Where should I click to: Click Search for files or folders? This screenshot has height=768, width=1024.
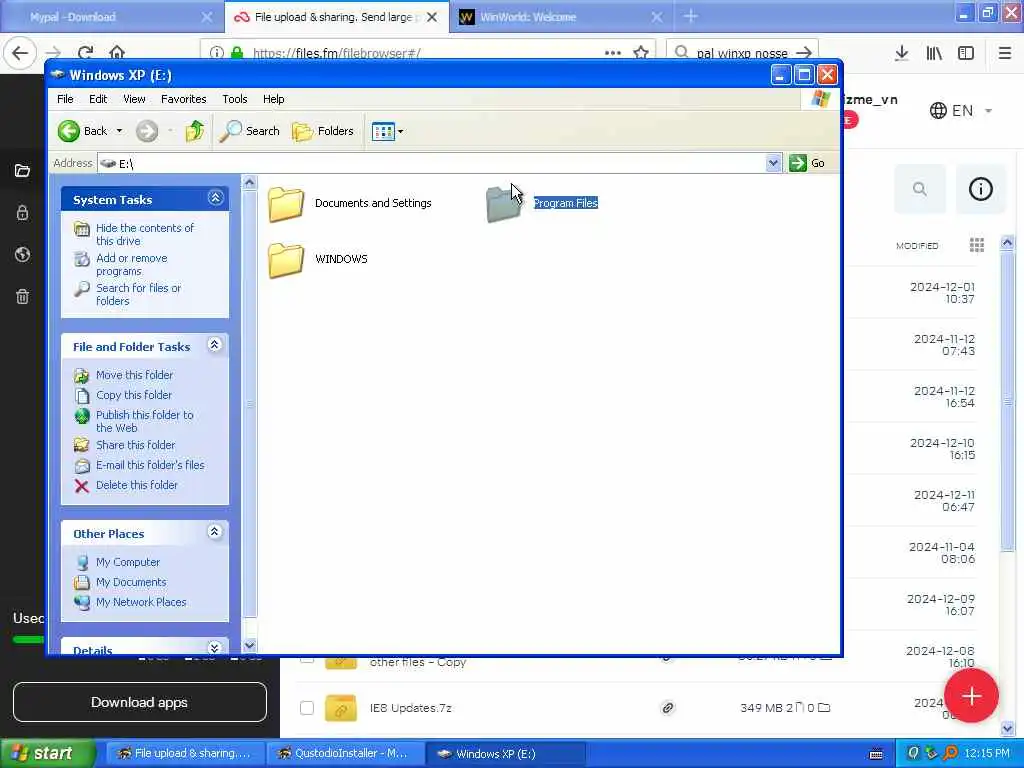point(138,295)
